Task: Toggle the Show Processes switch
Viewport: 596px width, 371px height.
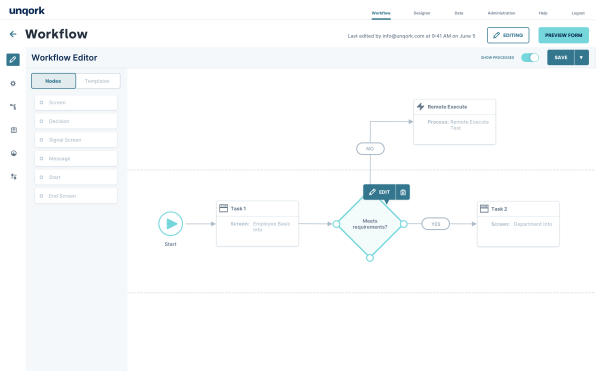Action: [530, 57]
